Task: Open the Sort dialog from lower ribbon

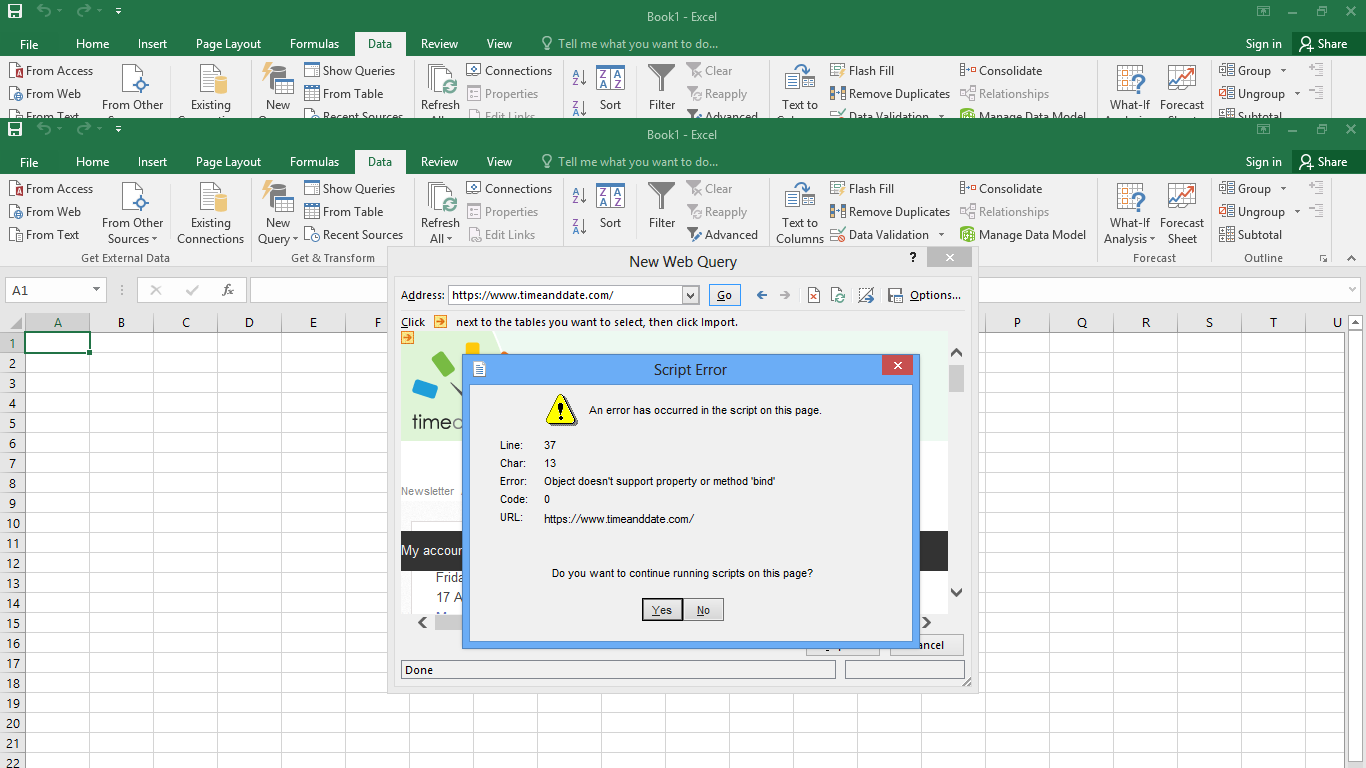Action: point(610,205)
